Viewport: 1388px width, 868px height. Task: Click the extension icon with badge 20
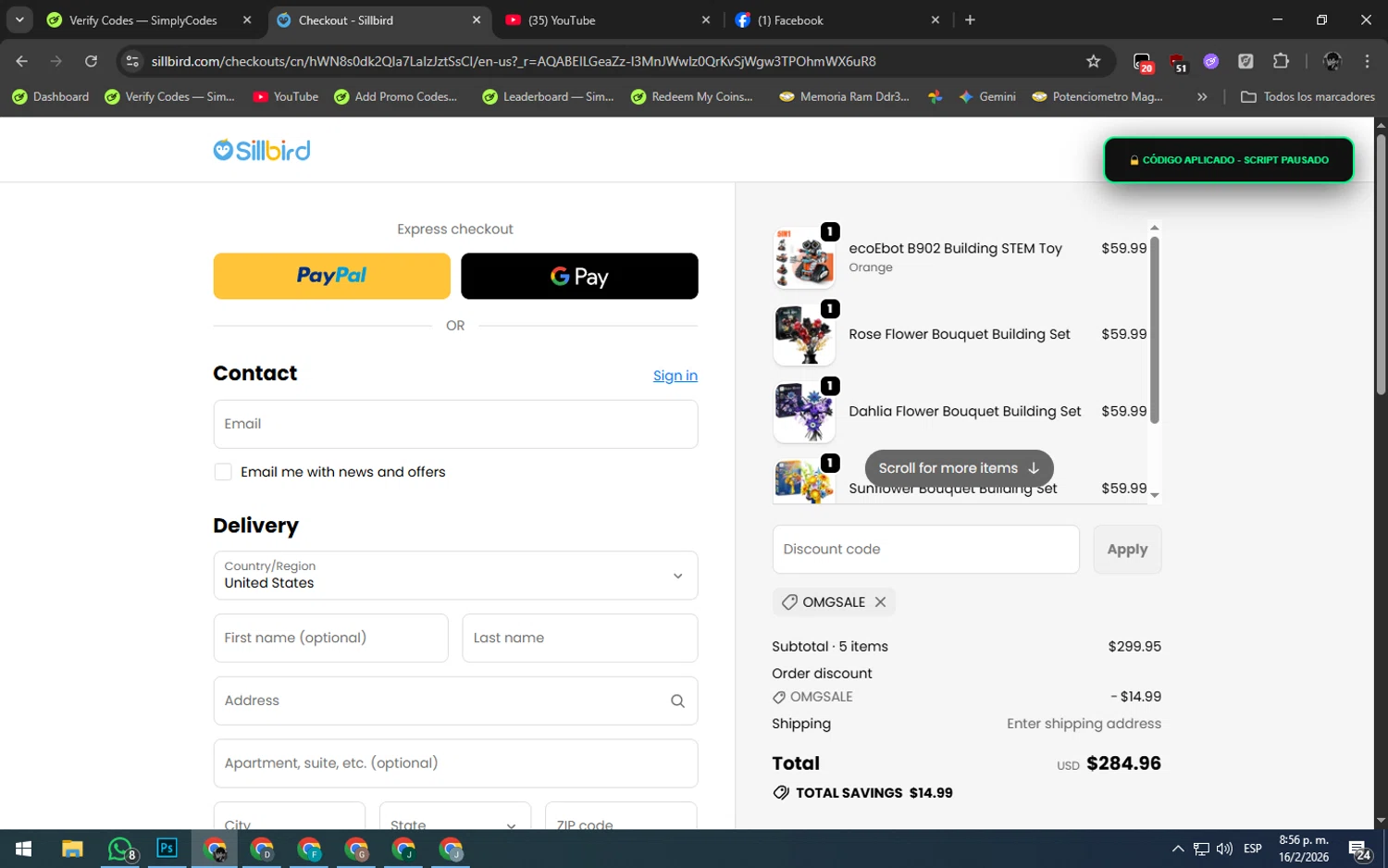pos(1143,62)
